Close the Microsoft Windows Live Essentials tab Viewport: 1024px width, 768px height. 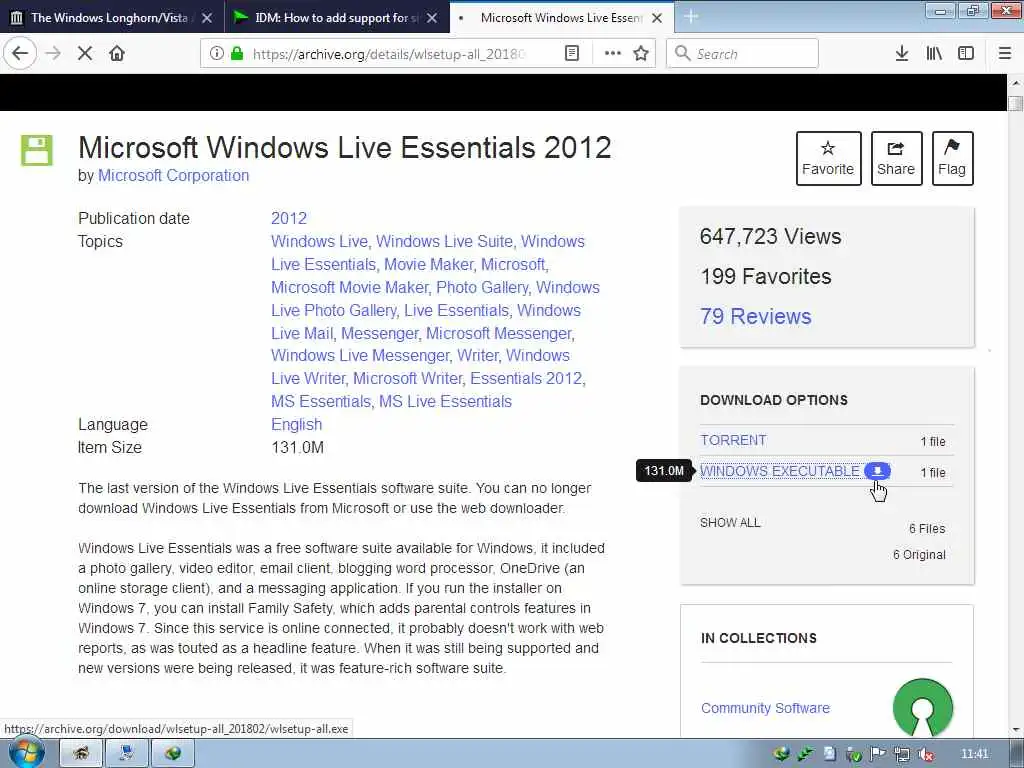(x=657, y=18)
